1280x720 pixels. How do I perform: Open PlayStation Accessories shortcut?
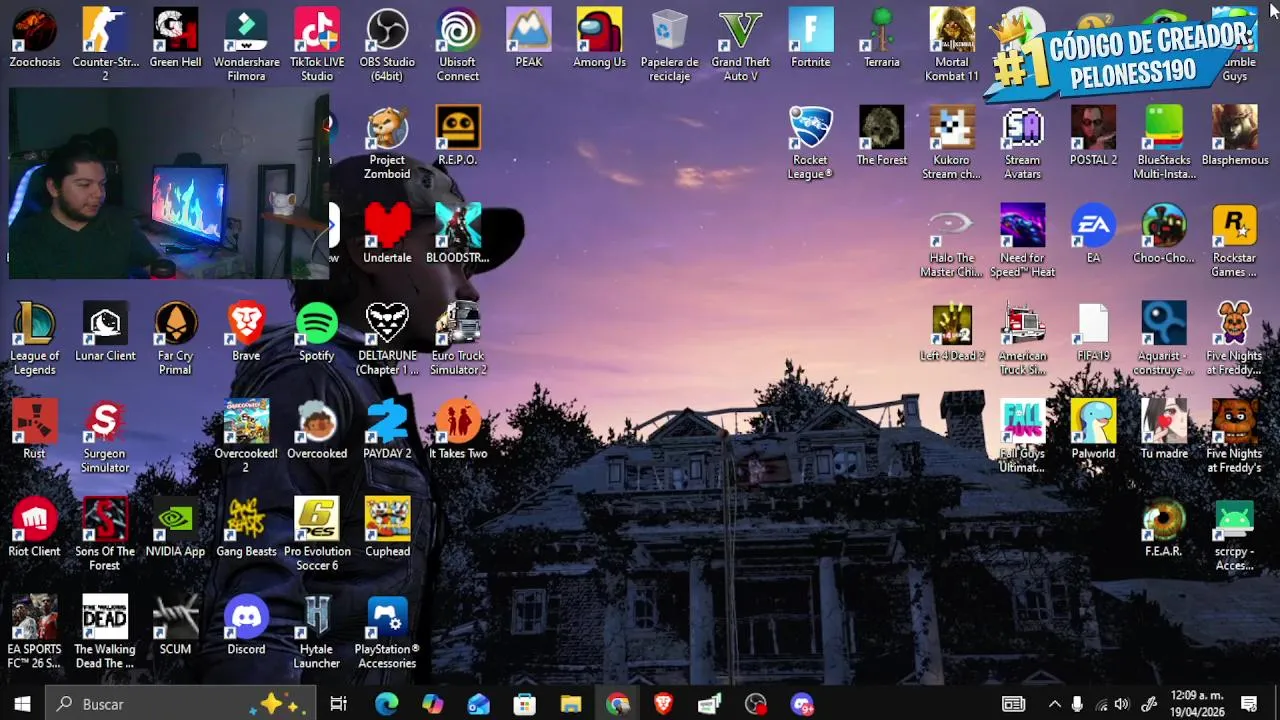pyautogui.click(x=387, y=634)
